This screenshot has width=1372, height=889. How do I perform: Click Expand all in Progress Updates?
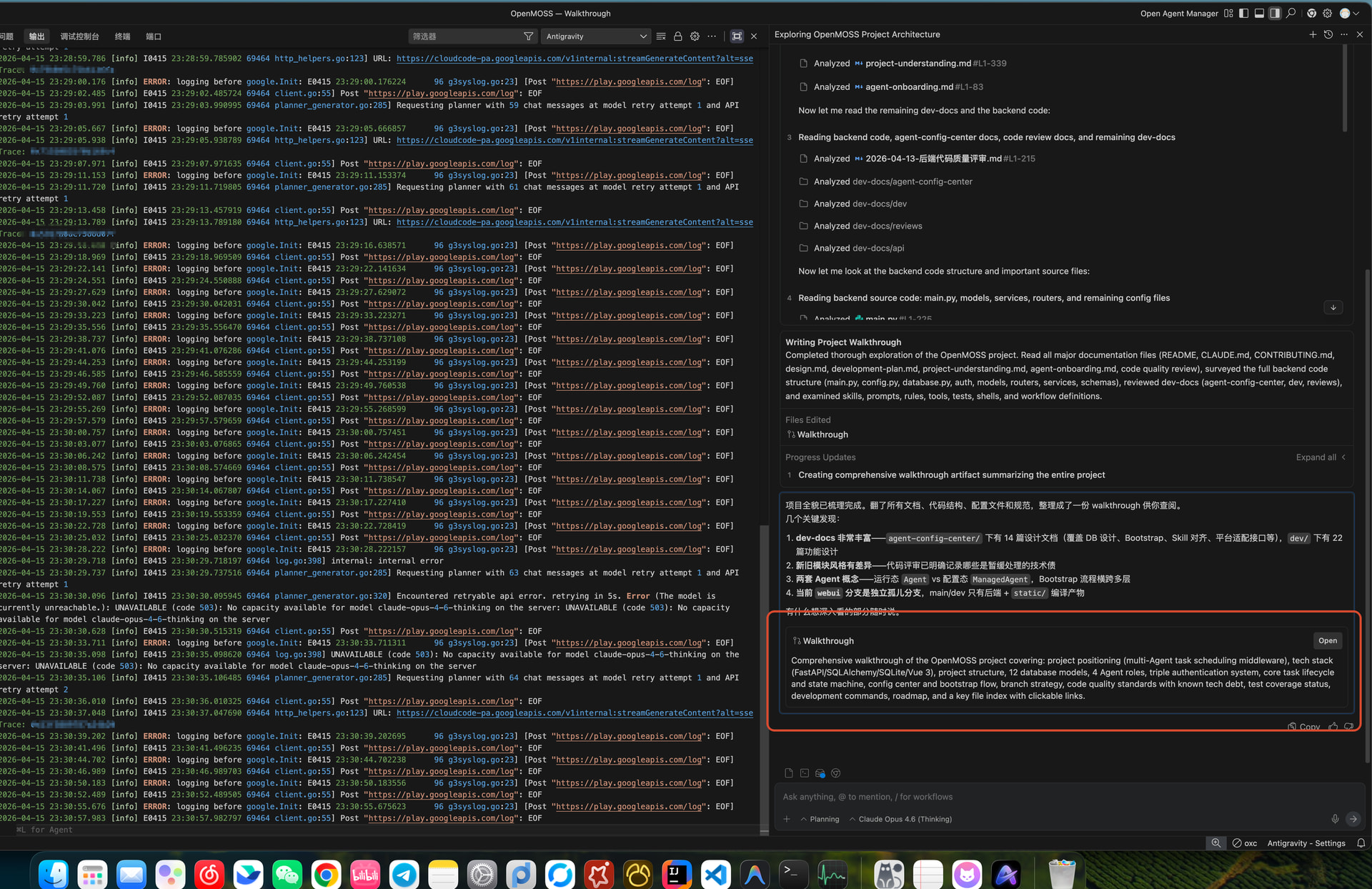(x=1321, y=457)
